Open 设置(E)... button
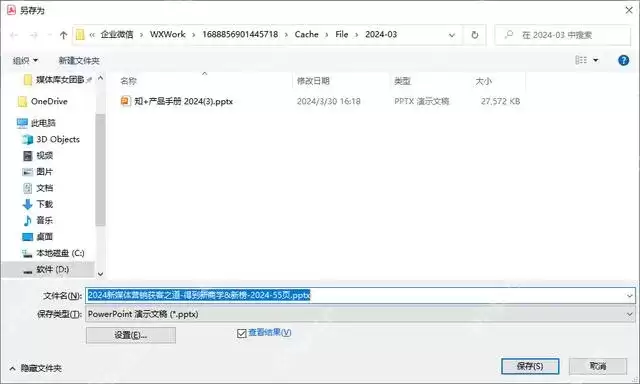This screenshot has width=640, height=384. [131, 335]
